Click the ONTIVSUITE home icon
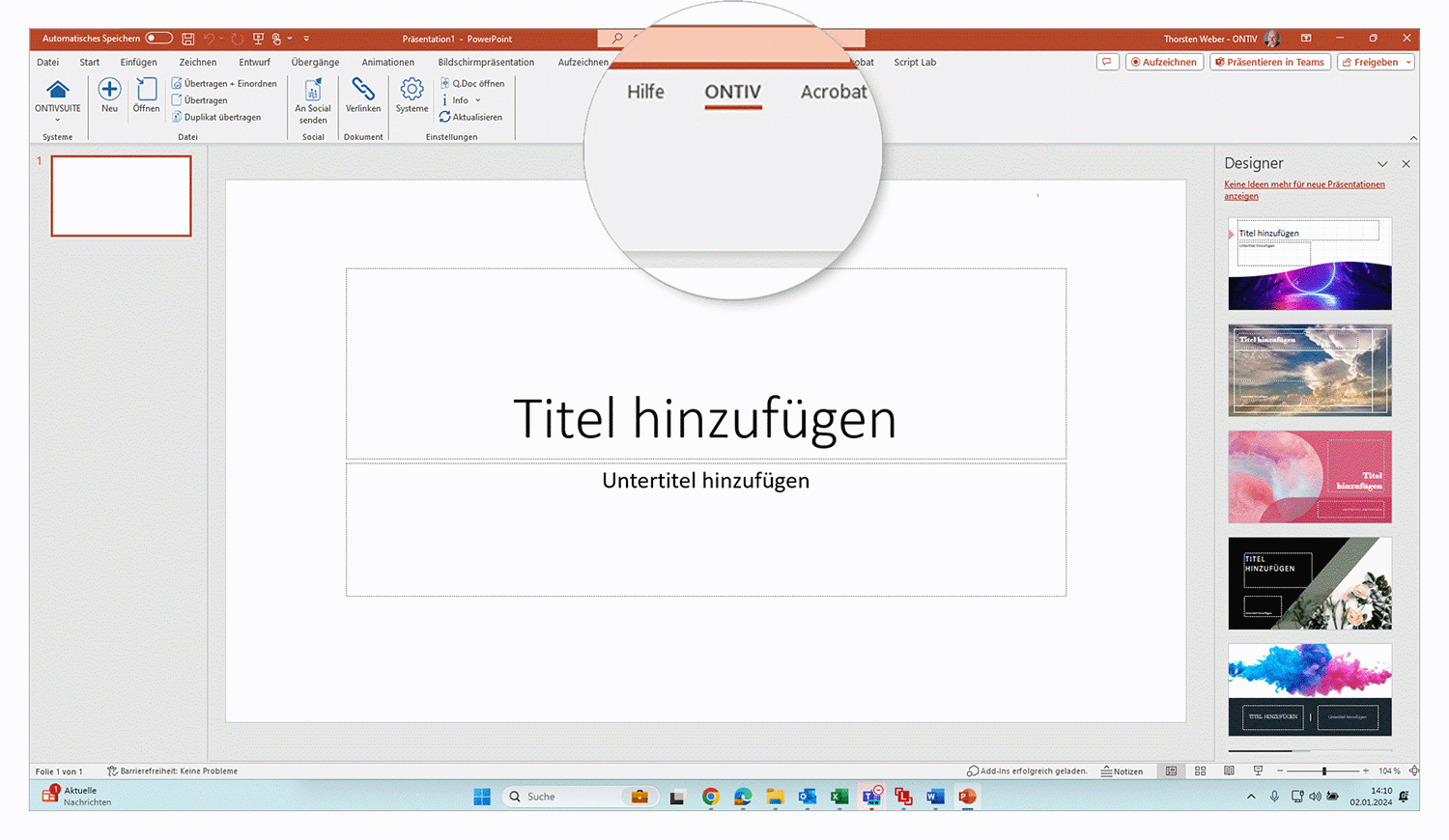The height and width of the screenshot is (840, 1449). point(58,90)
